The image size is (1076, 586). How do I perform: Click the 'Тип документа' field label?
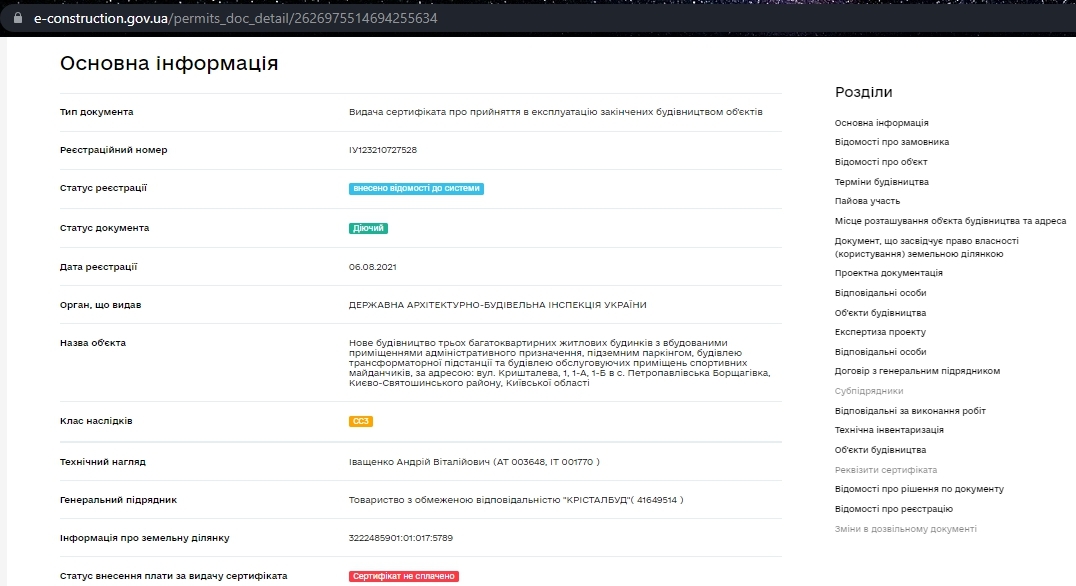(96, 112)
